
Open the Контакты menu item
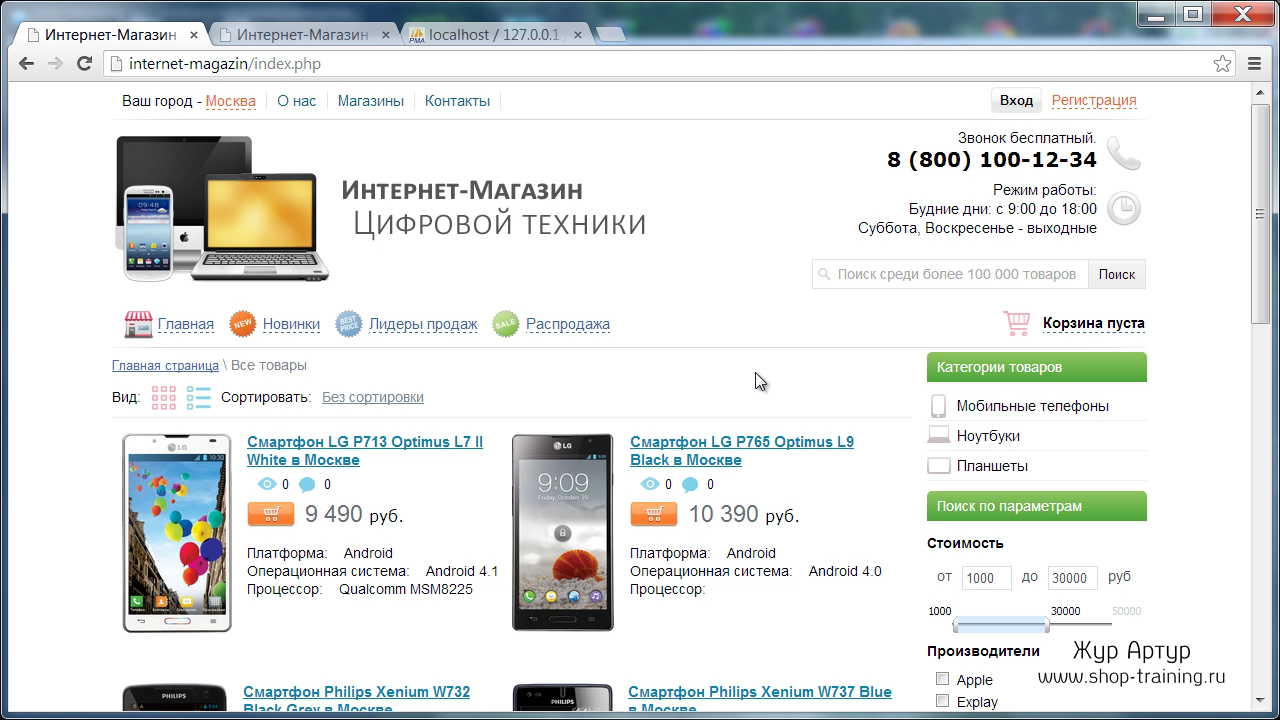(458, 101)
